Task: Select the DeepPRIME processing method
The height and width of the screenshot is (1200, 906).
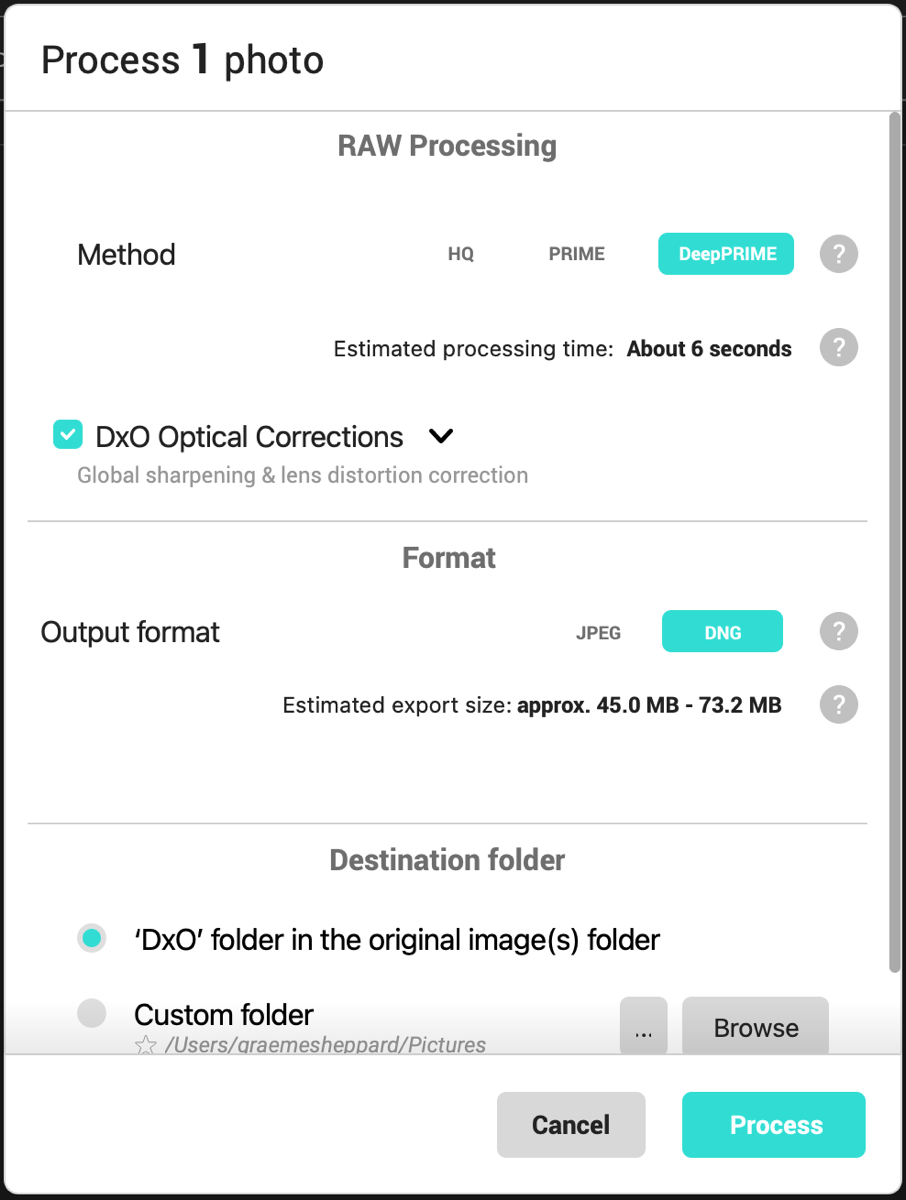Action: click(x=726, y=254)
